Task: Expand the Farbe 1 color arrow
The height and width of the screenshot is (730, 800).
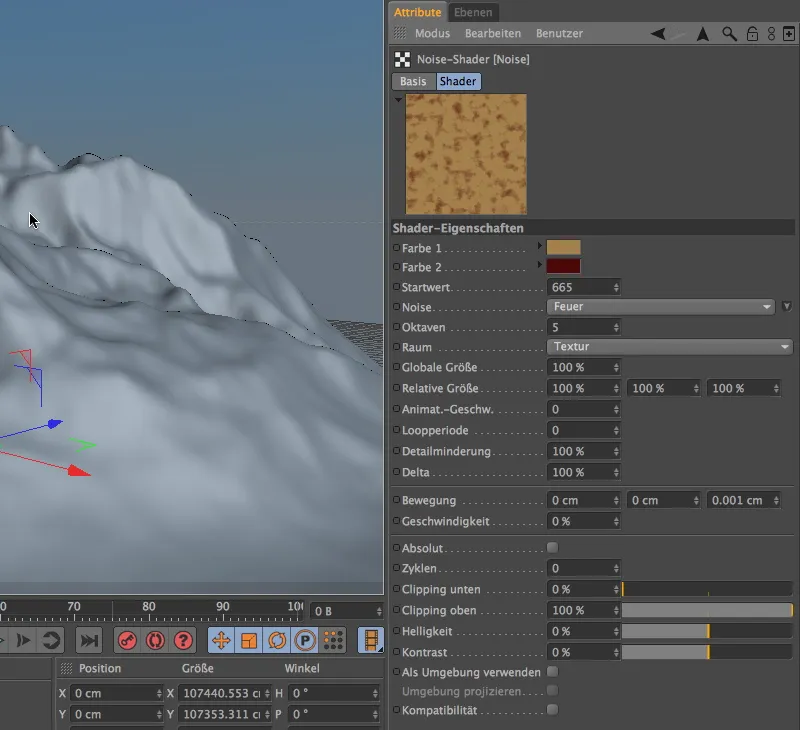Action: (x=539, y=246)
